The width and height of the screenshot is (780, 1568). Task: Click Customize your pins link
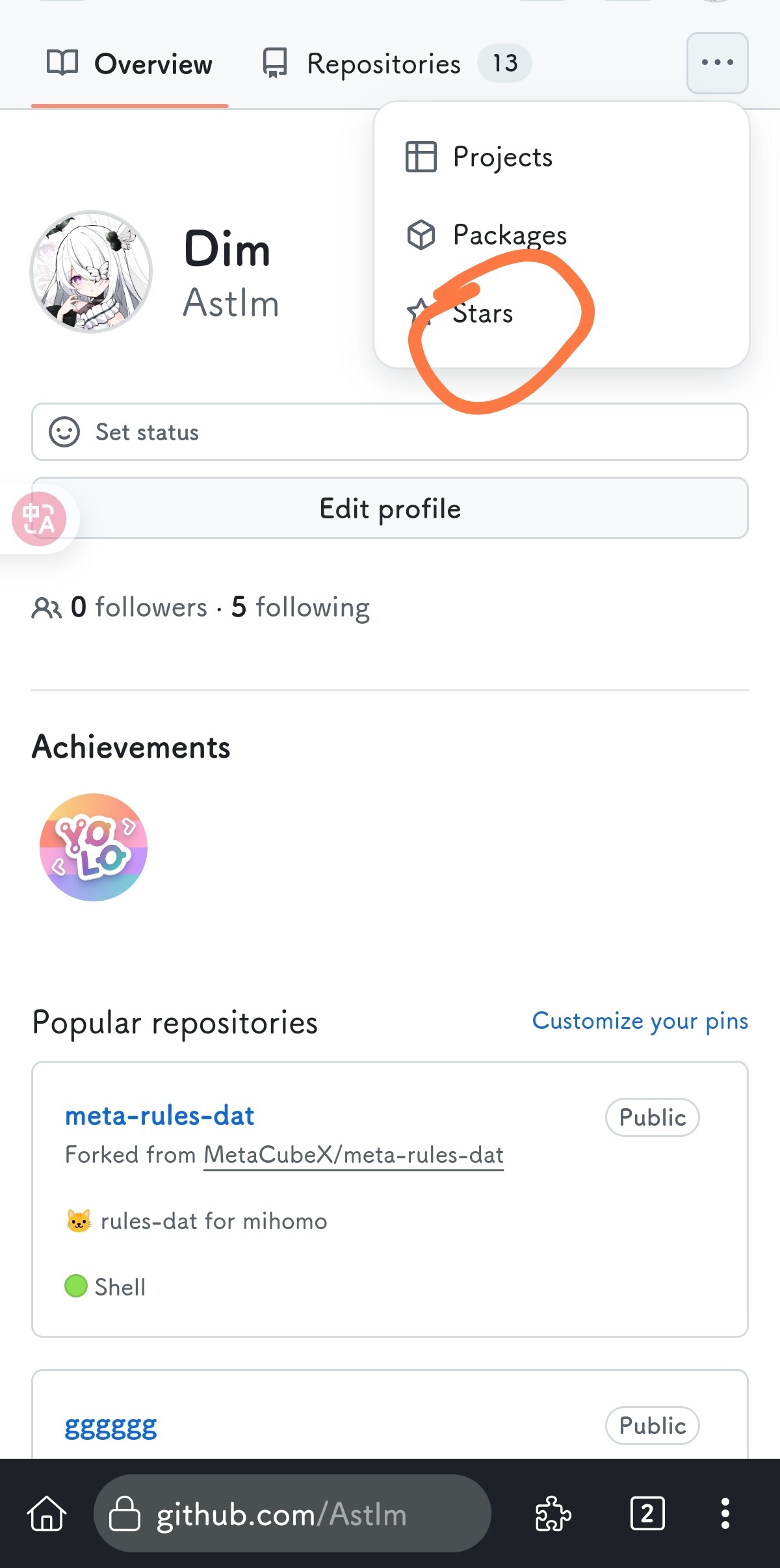coord(640,1021)
